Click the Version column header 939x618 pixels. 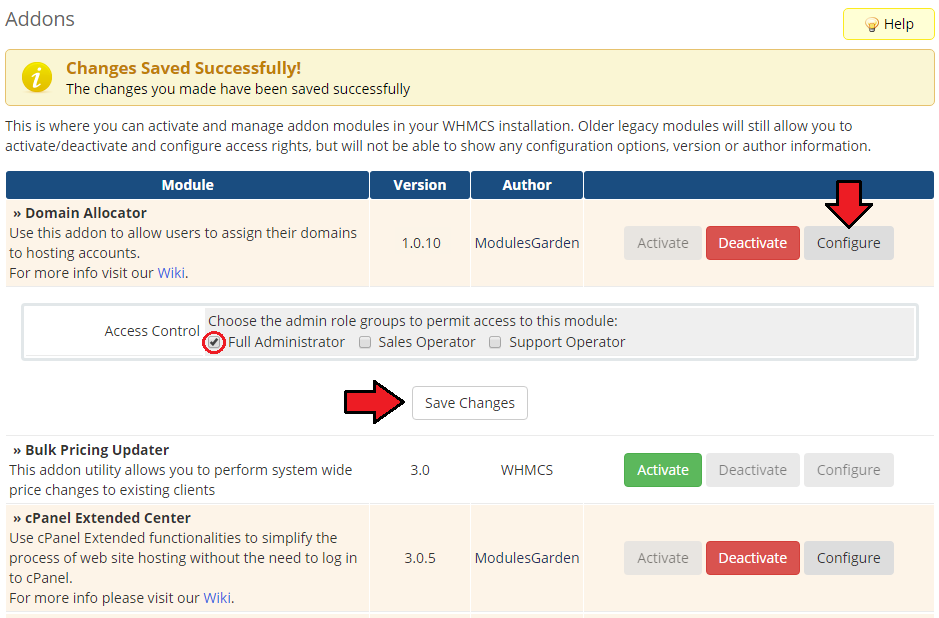pos(420,185)
